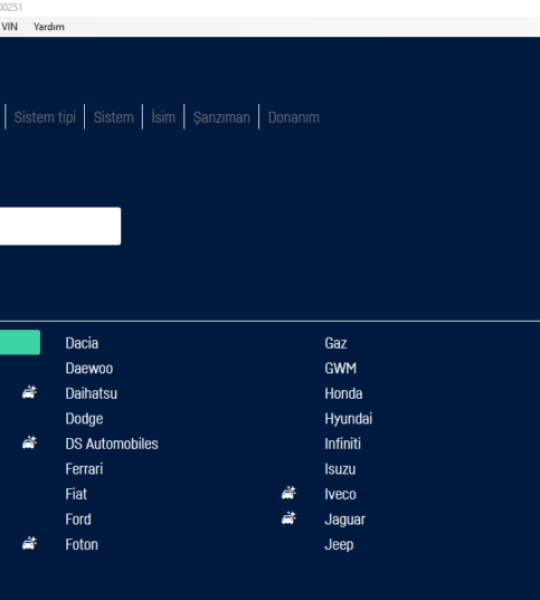540x600 pixels.
Task: Select DS Automobiles brand
Action: 112,444
